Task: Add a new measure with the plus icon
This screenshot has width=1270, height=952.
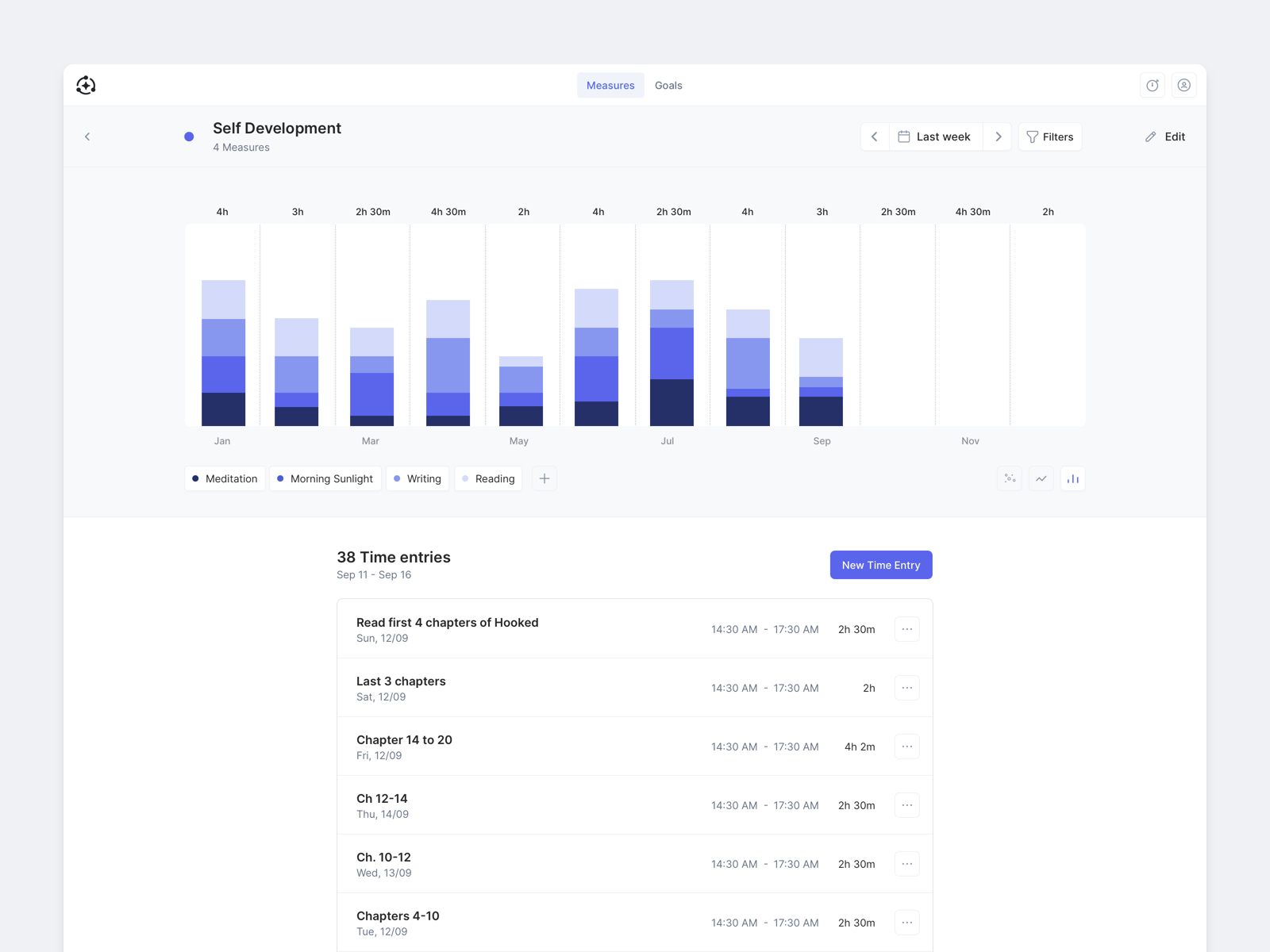Action: 545,478
